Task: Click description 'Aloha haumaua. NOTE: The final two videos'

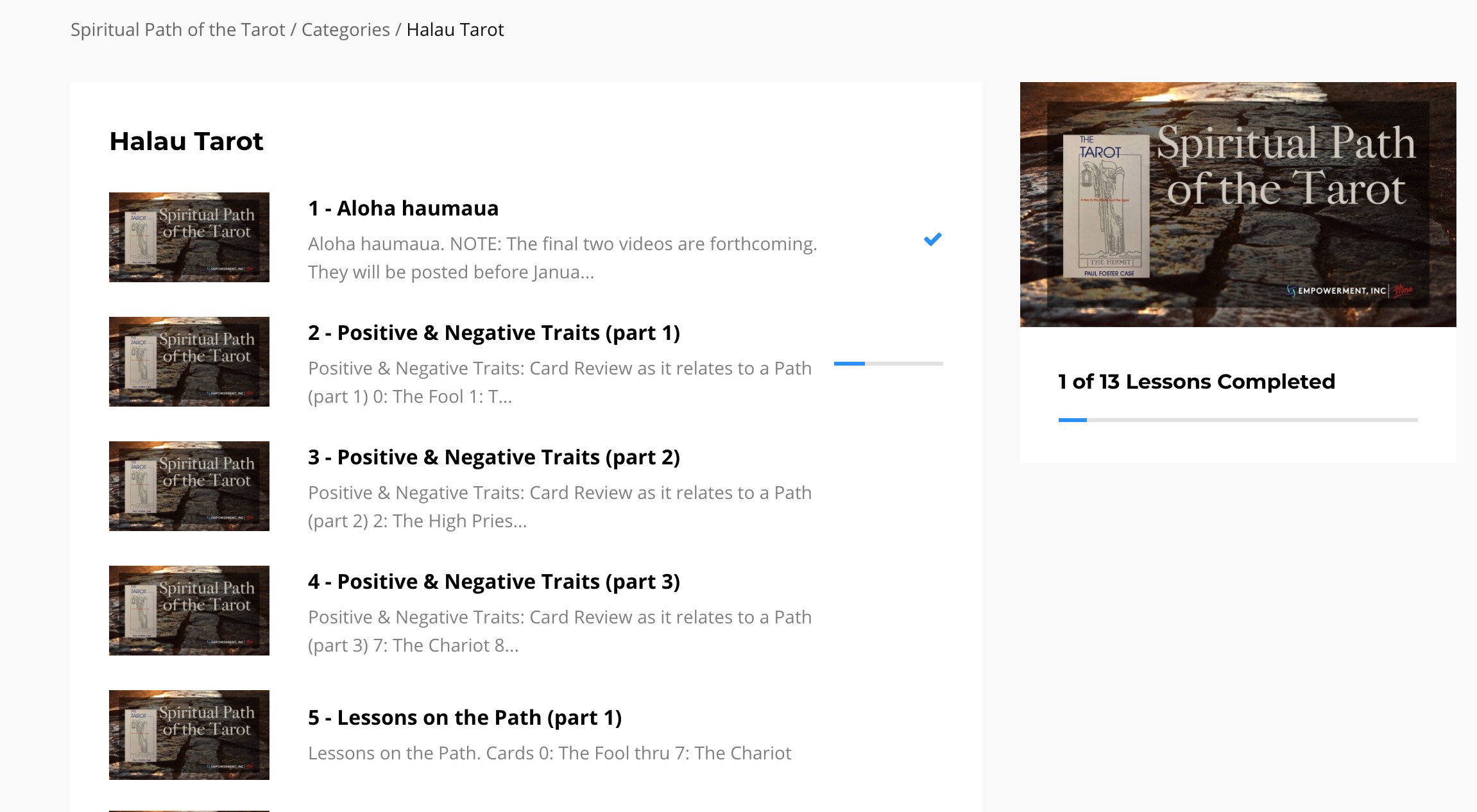Action: pyautogui.click(x=563, y=258)
